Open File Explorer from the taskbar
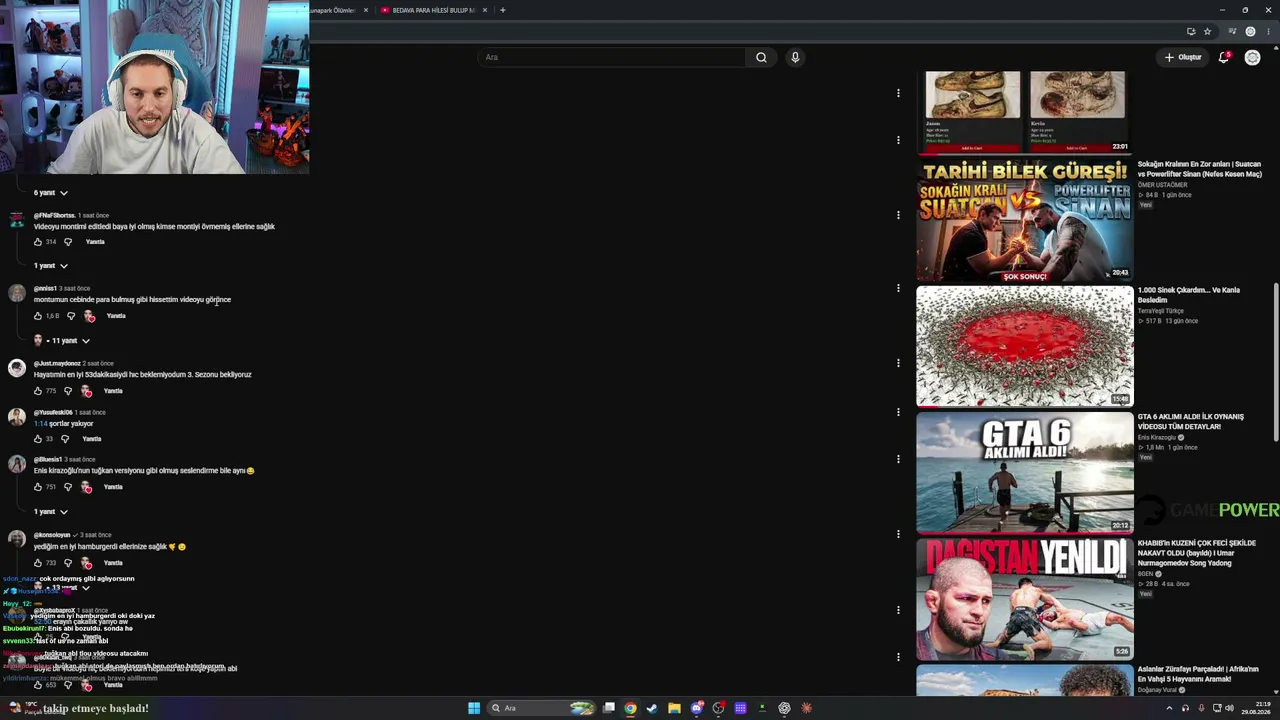 pos(674,708)
